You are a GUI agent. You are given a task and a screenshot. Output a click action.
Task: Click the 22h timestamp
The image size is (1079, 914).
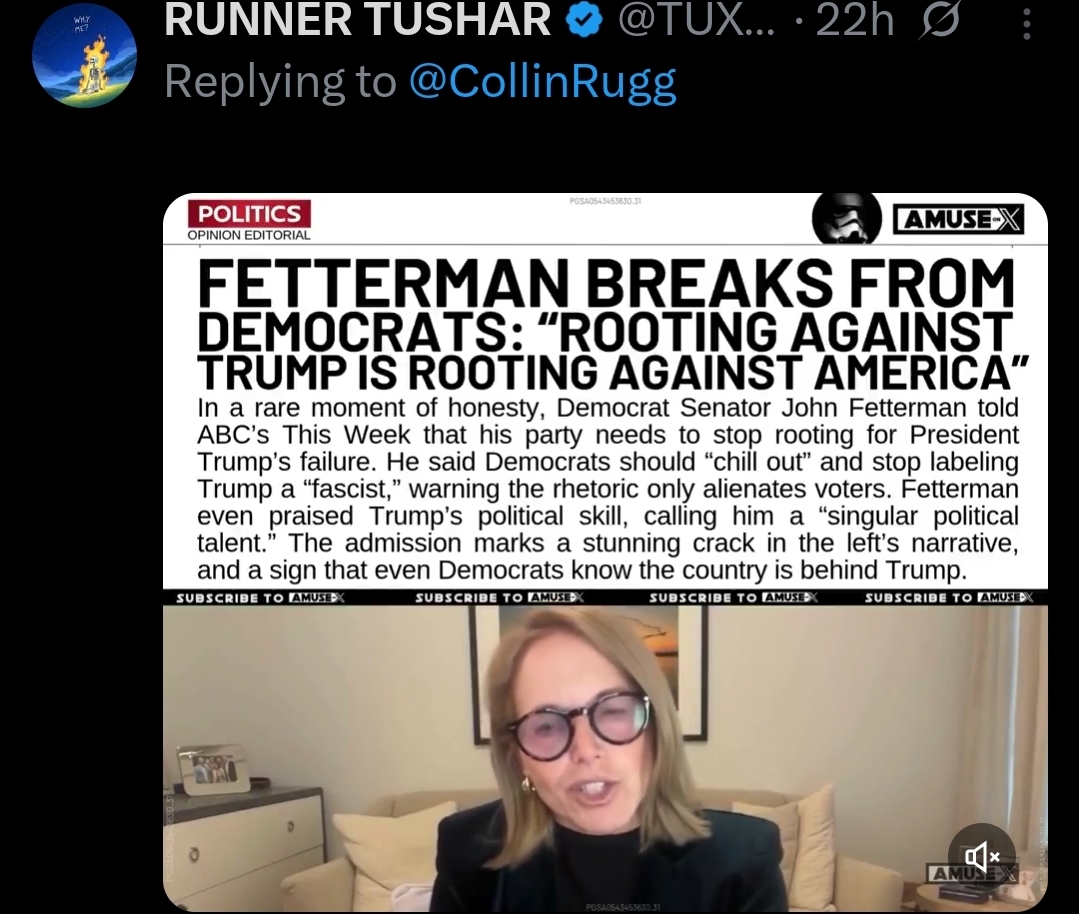point(855,21)
